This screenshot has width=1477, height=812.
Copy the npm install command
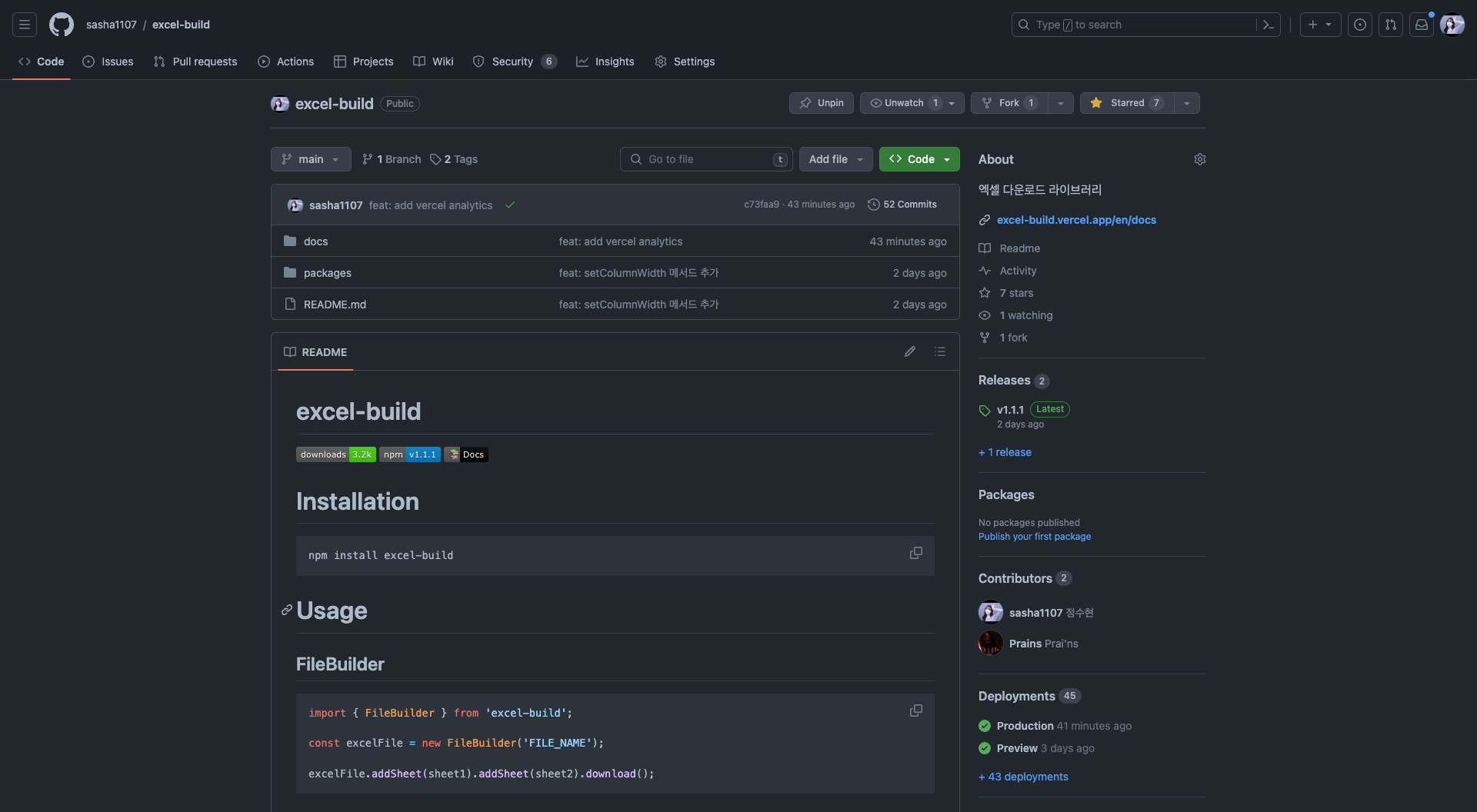point(916,553)
